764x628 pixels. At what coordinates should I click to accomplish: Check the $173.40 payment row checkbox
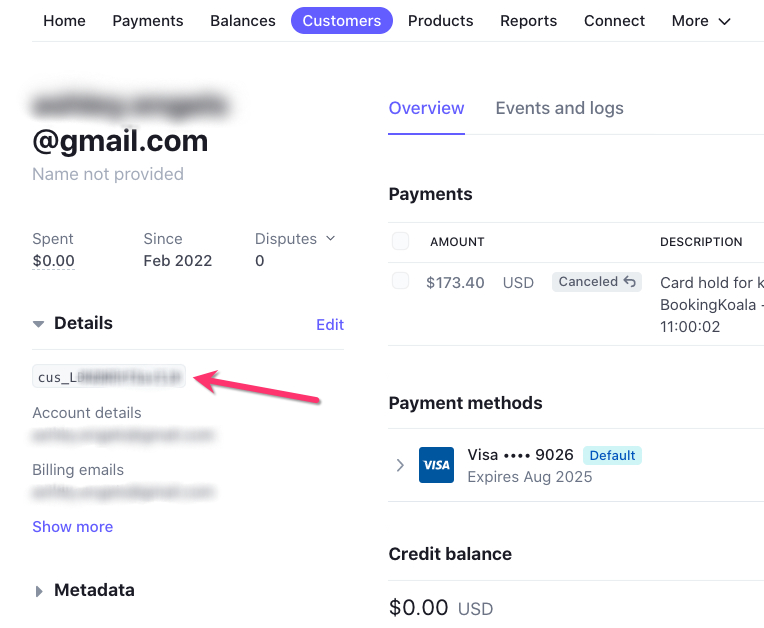point(401,282)
